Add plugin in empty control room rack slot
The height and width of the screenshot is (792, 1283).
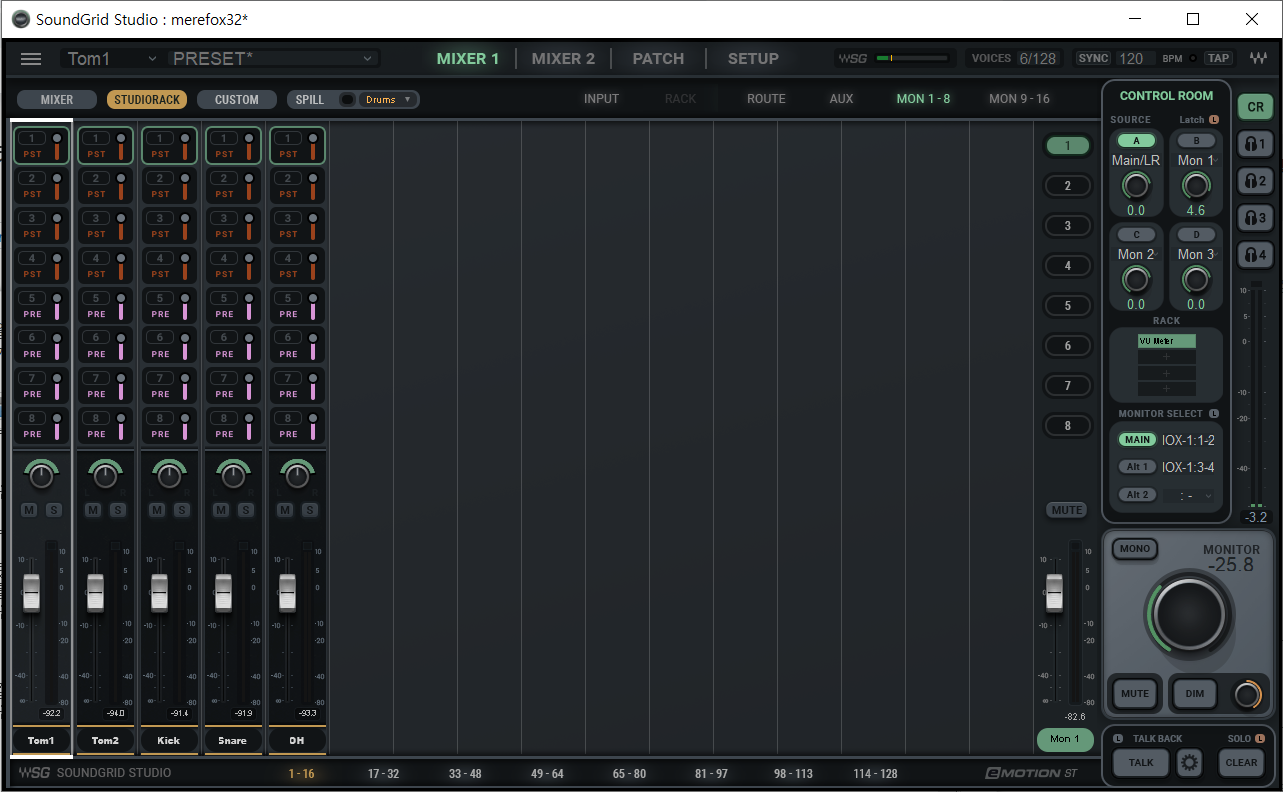tap(1166, 357)
